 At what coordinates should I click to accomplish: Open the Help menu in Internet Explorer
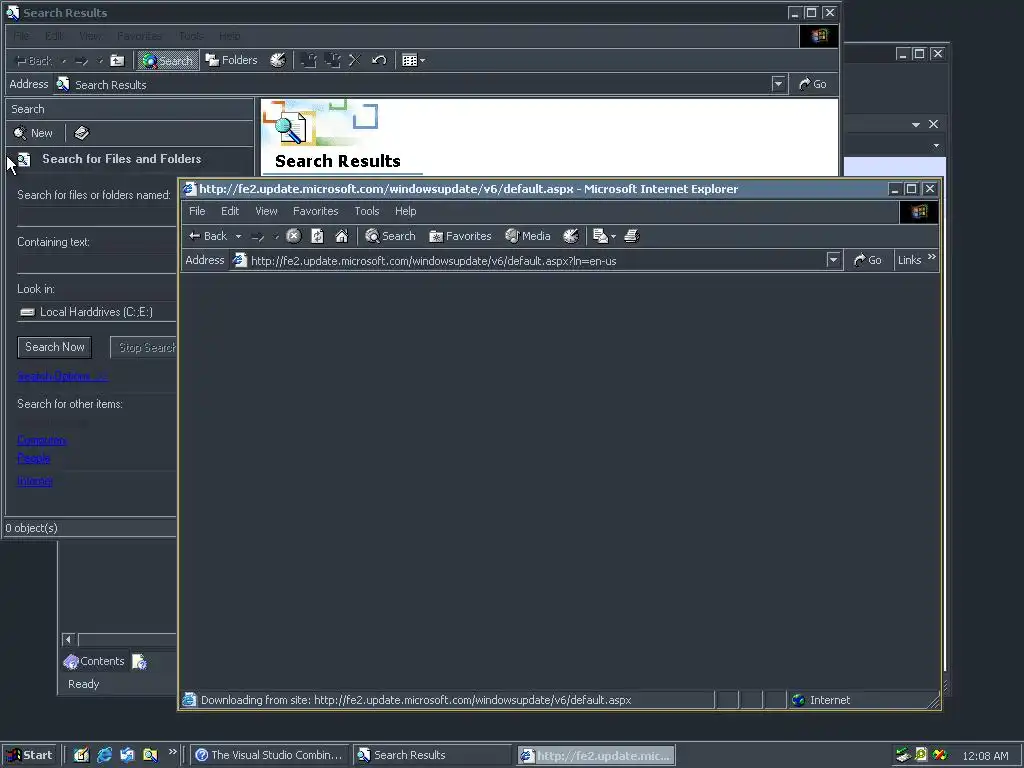[406, 211]
